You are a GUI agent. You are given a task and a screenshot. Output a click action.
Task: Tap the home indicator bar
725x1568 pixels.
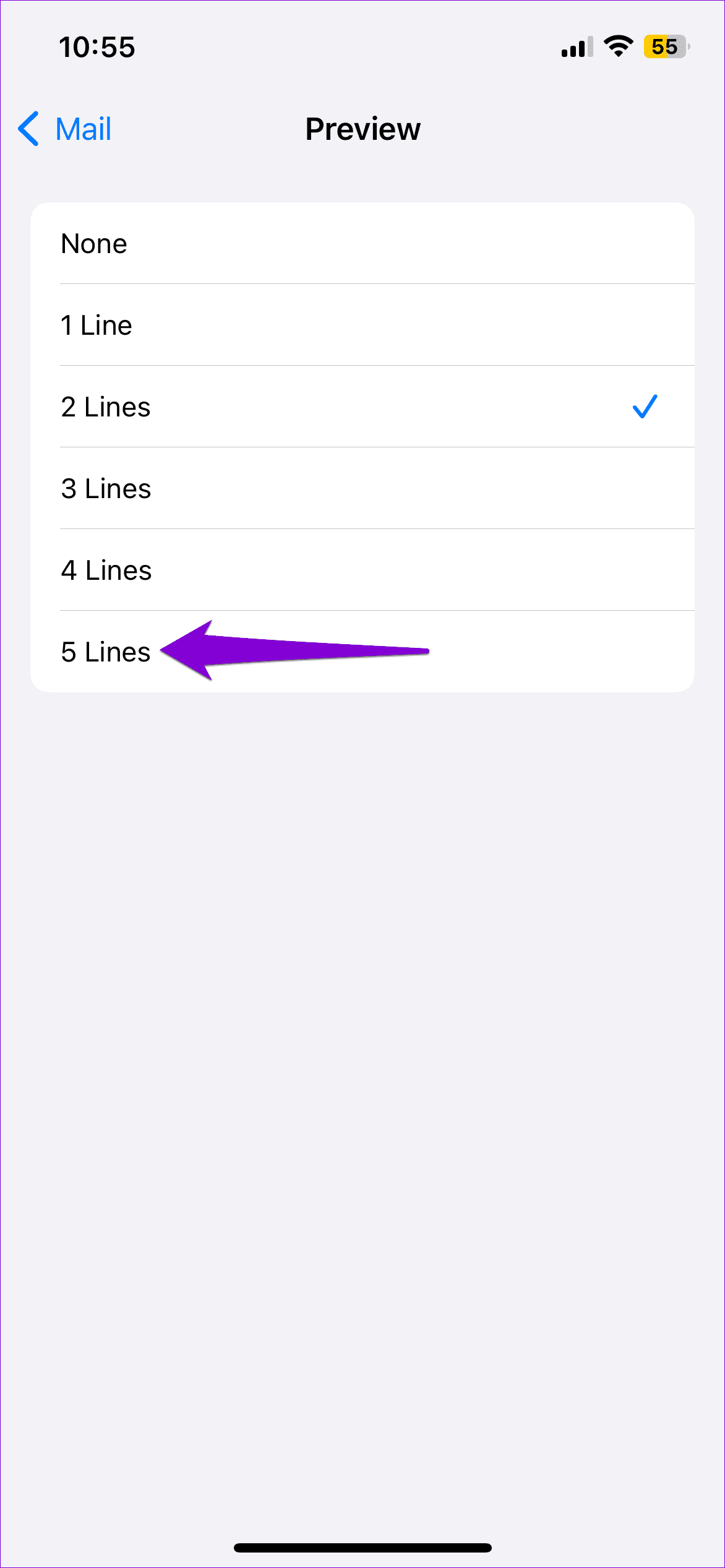coord(362,1547)
